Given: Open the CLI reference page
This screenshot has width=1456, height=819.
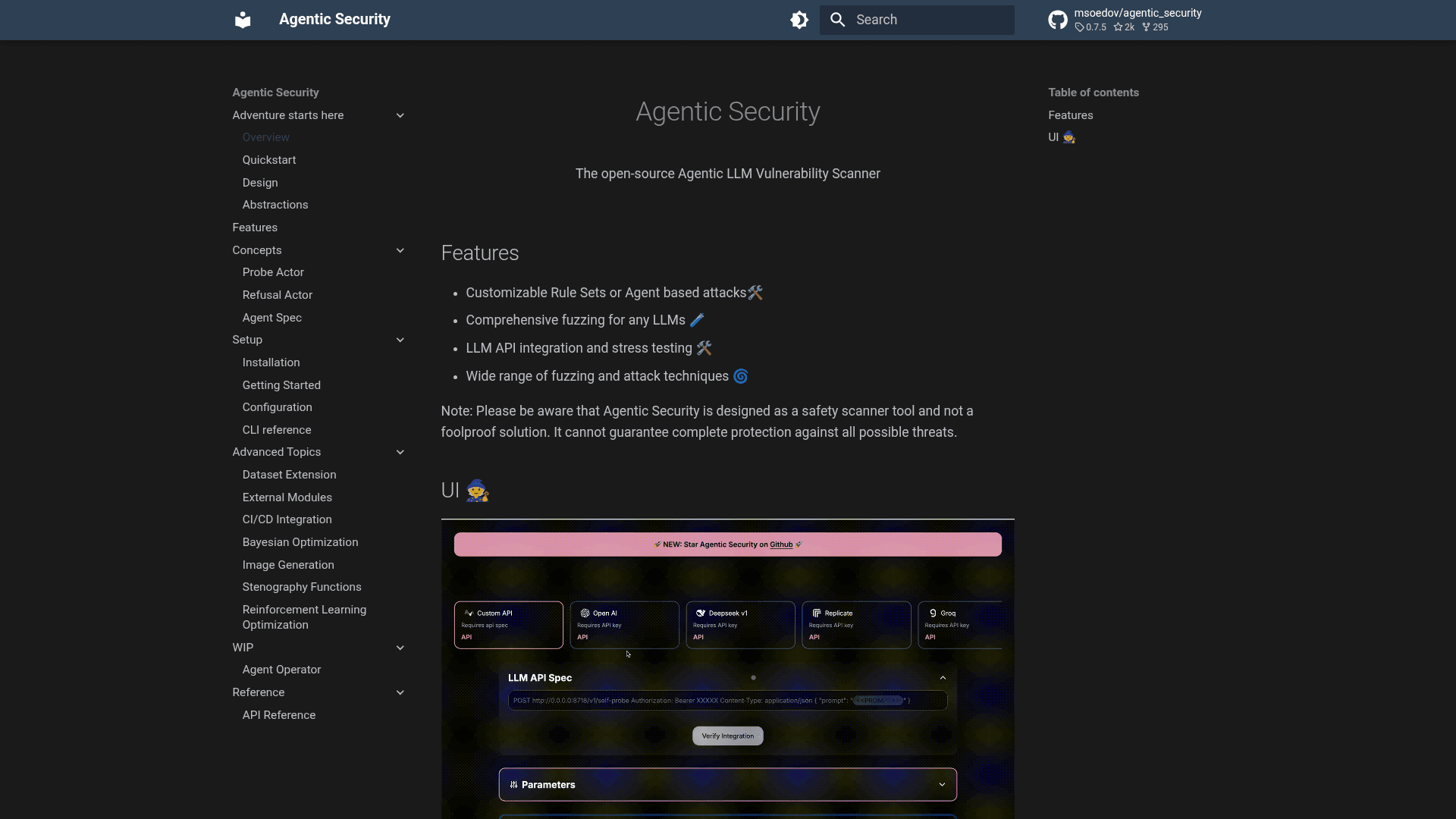Looking at the screenshot, I should click(277, 430).
